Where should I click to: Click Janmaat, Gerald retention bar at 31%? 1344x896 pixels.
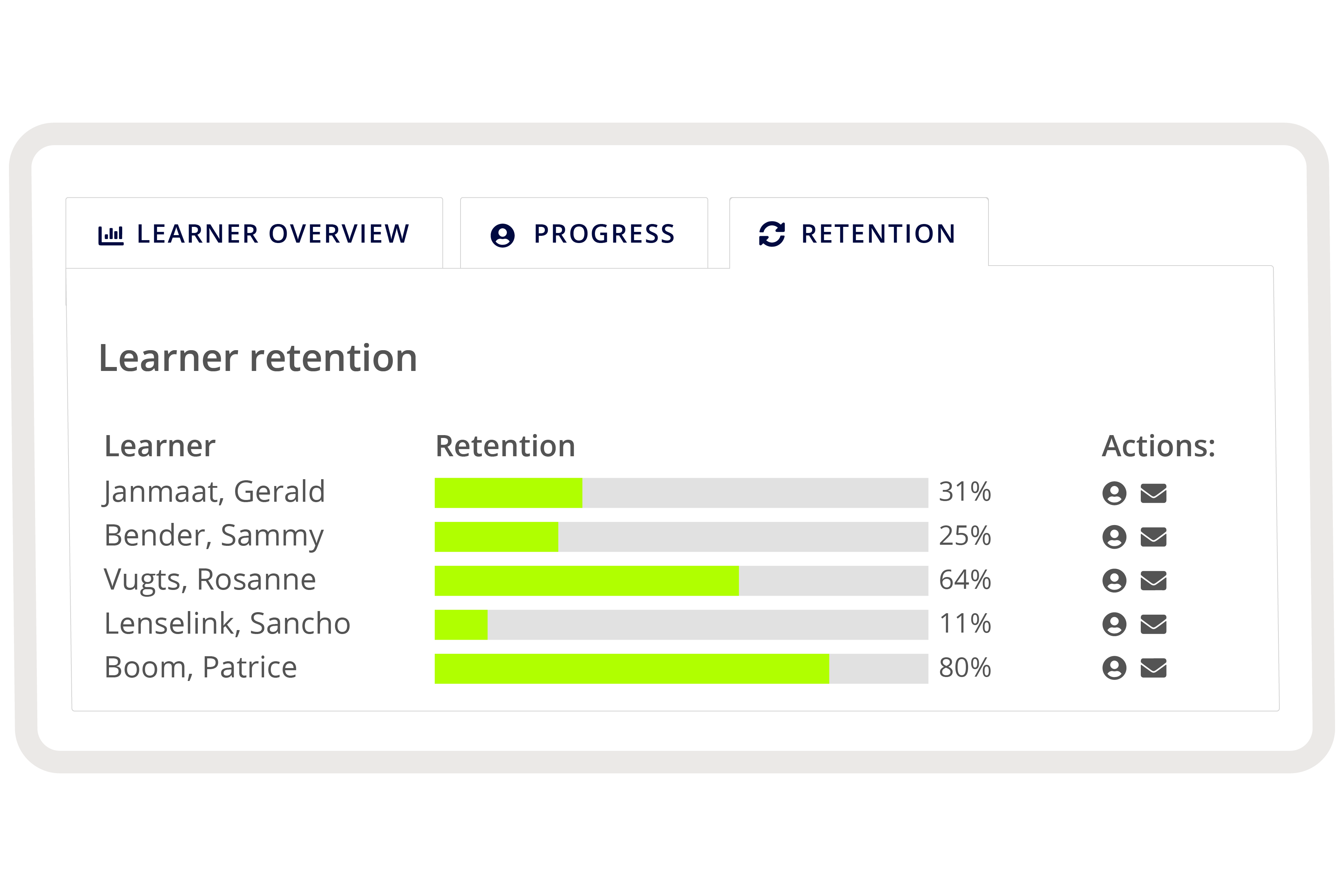coord(681,493)
